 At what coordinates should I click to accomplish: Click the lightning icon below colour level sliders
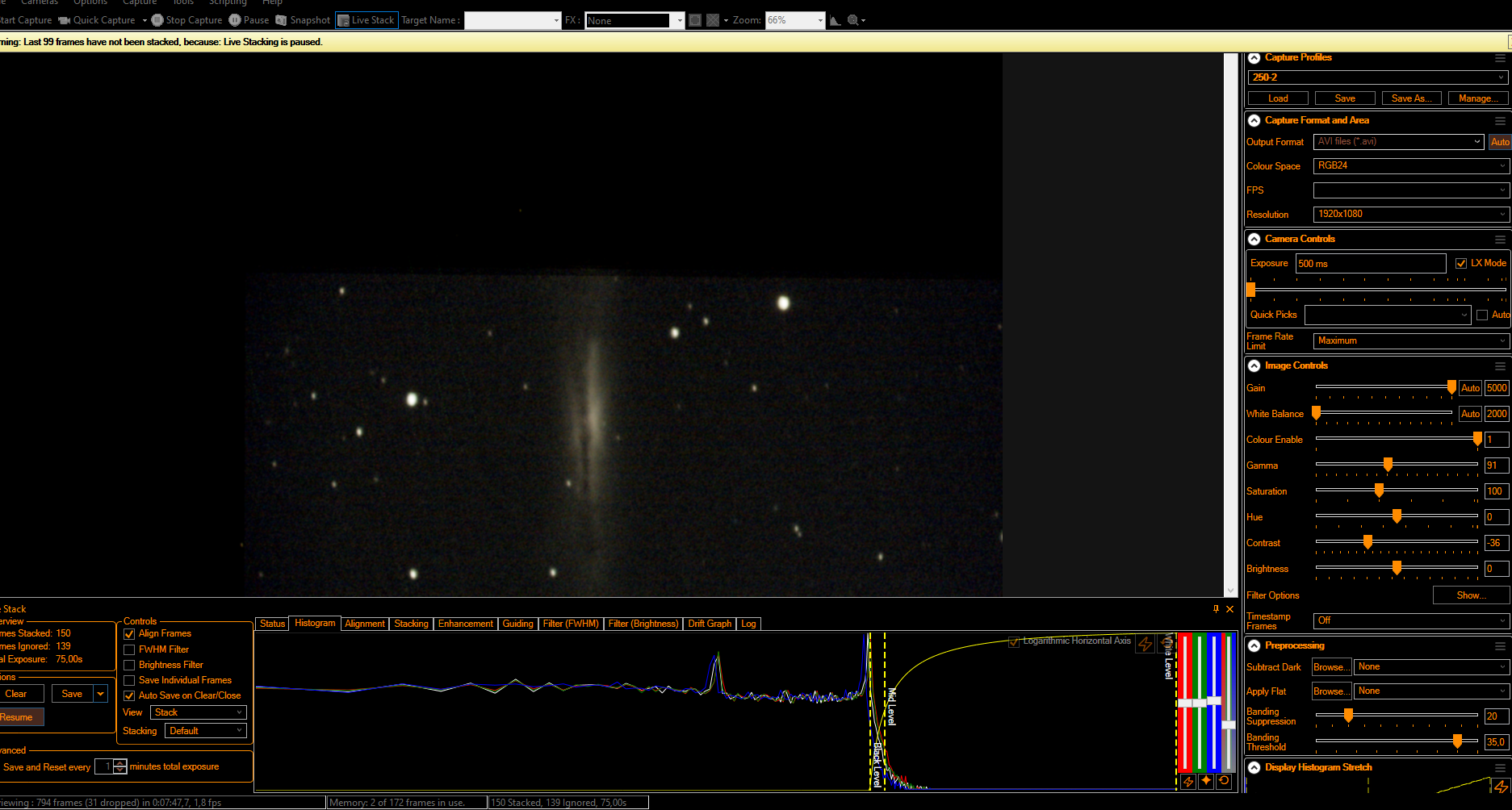1188,781
